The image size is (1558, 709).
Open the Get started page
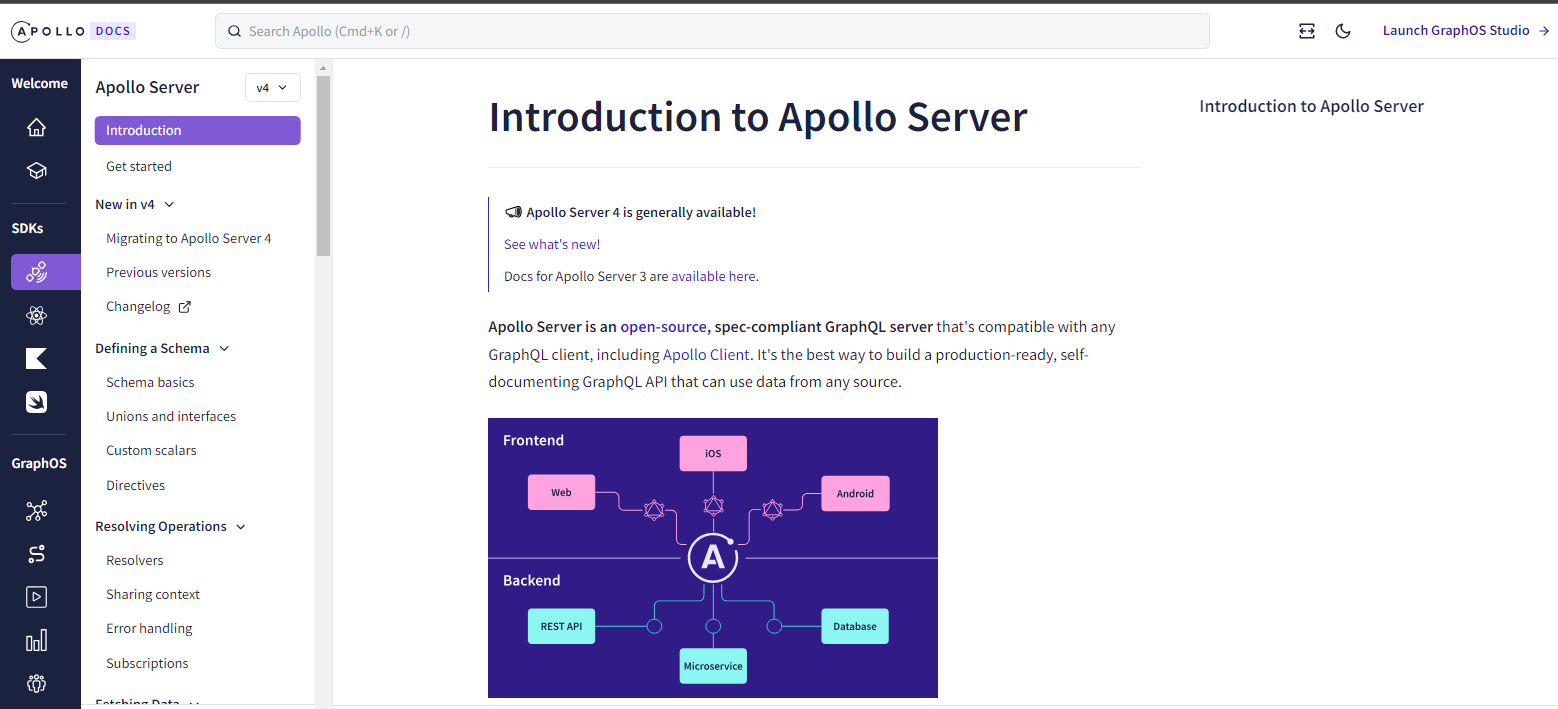[139, 166]
